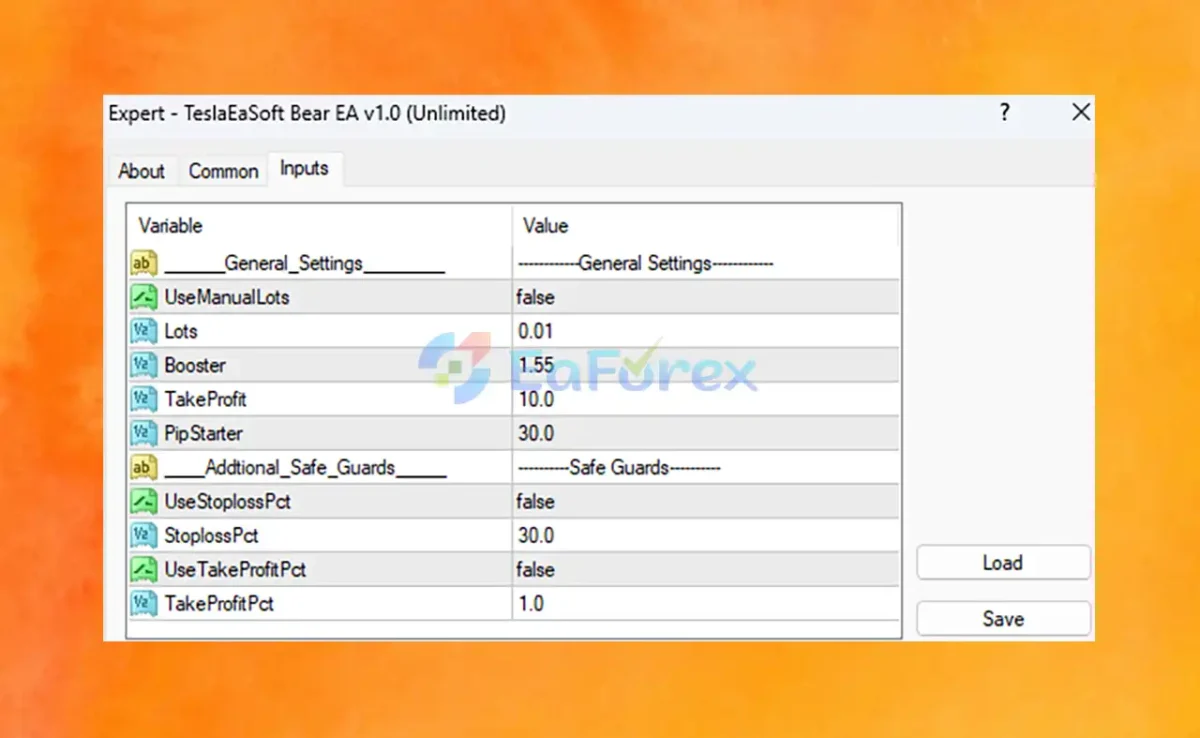Click the ___Addtional_Safe_Guards___ variable label

point(305,467)
